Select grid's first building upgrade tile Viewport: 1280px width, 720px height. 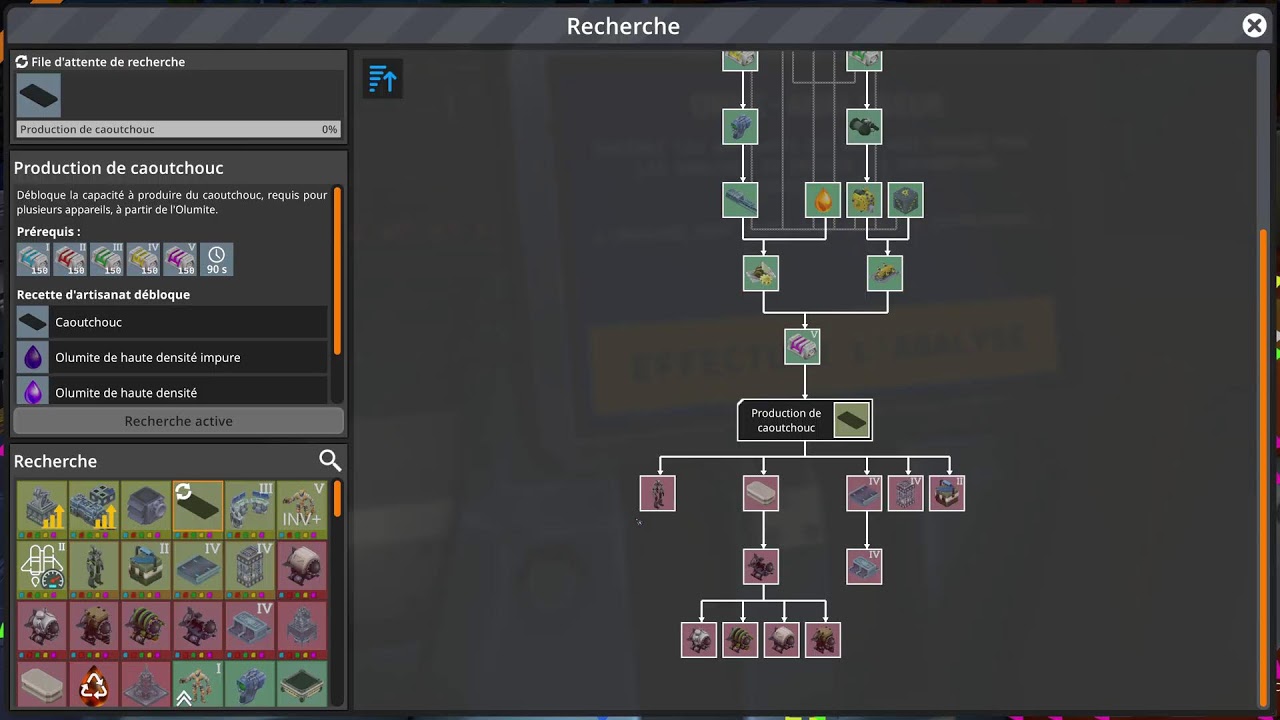42,507
